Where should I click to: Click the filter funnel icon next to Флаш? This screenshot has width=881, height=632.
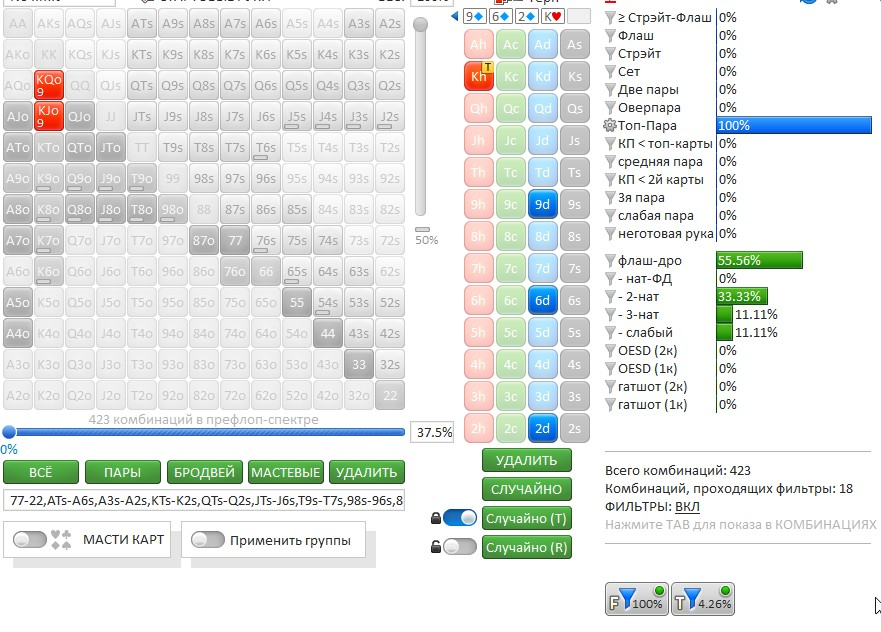click(610, 36)
